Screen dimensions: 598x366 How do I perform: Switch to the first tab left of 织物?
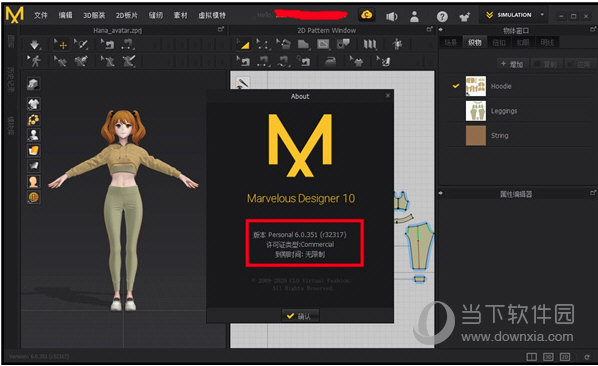tap(450, 42)
